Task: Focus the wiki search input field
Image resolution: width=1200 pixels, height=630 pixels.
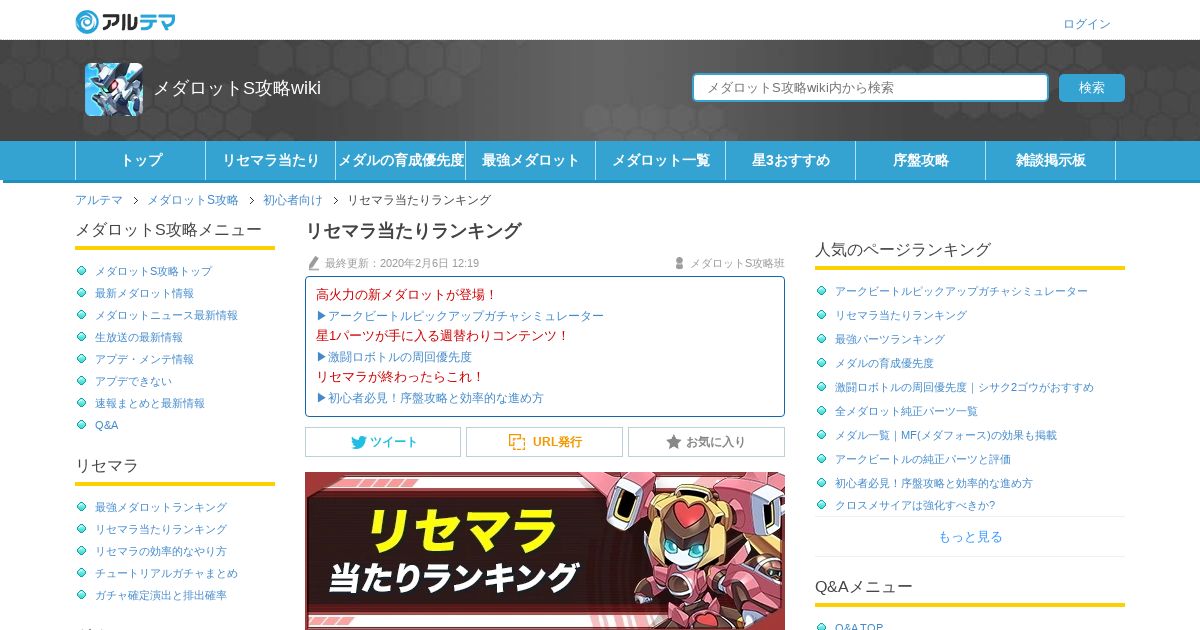Action: click(870, 88)
